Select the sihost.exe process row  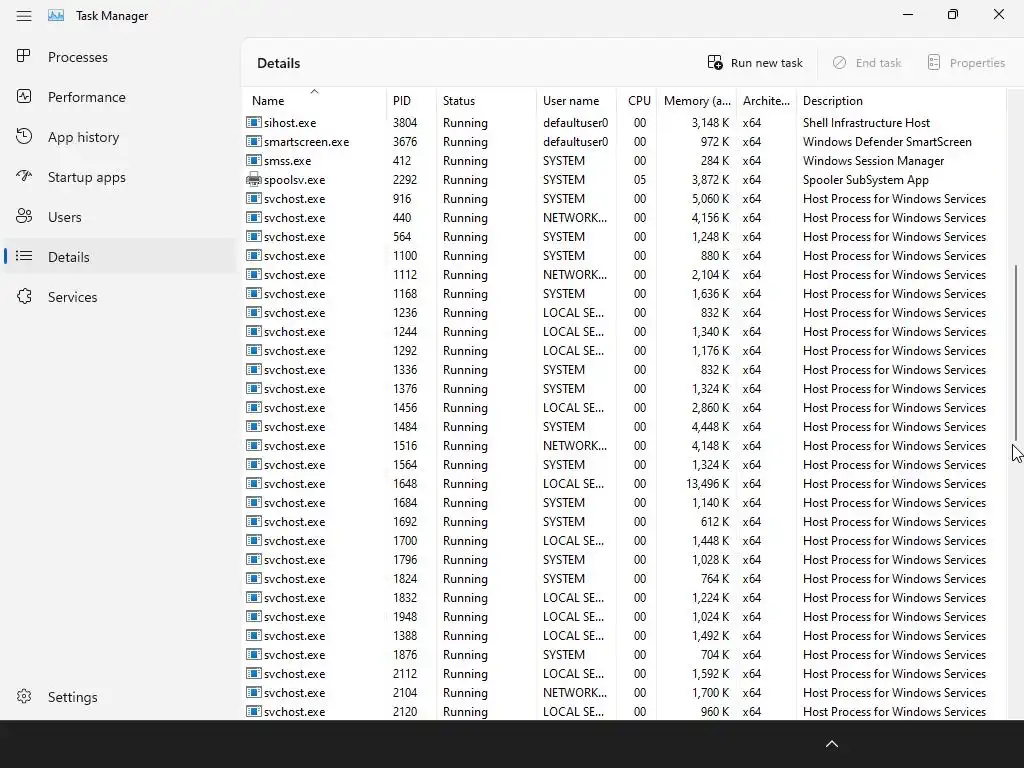tap(624, 122)
